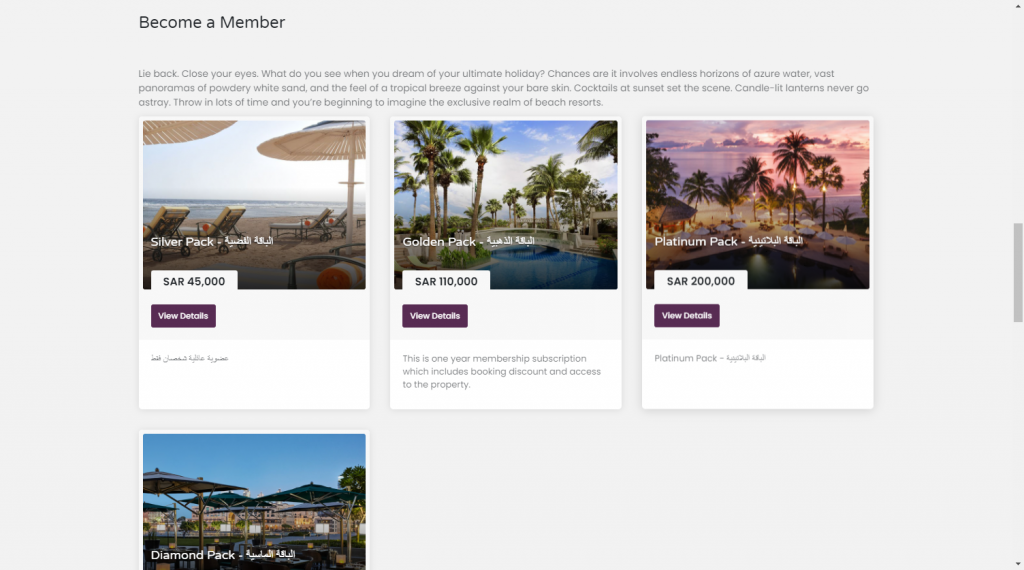The image size is (1024, 570).
Task: Select the Platinum Pack sunset resort image
Action: pos(758,180)
